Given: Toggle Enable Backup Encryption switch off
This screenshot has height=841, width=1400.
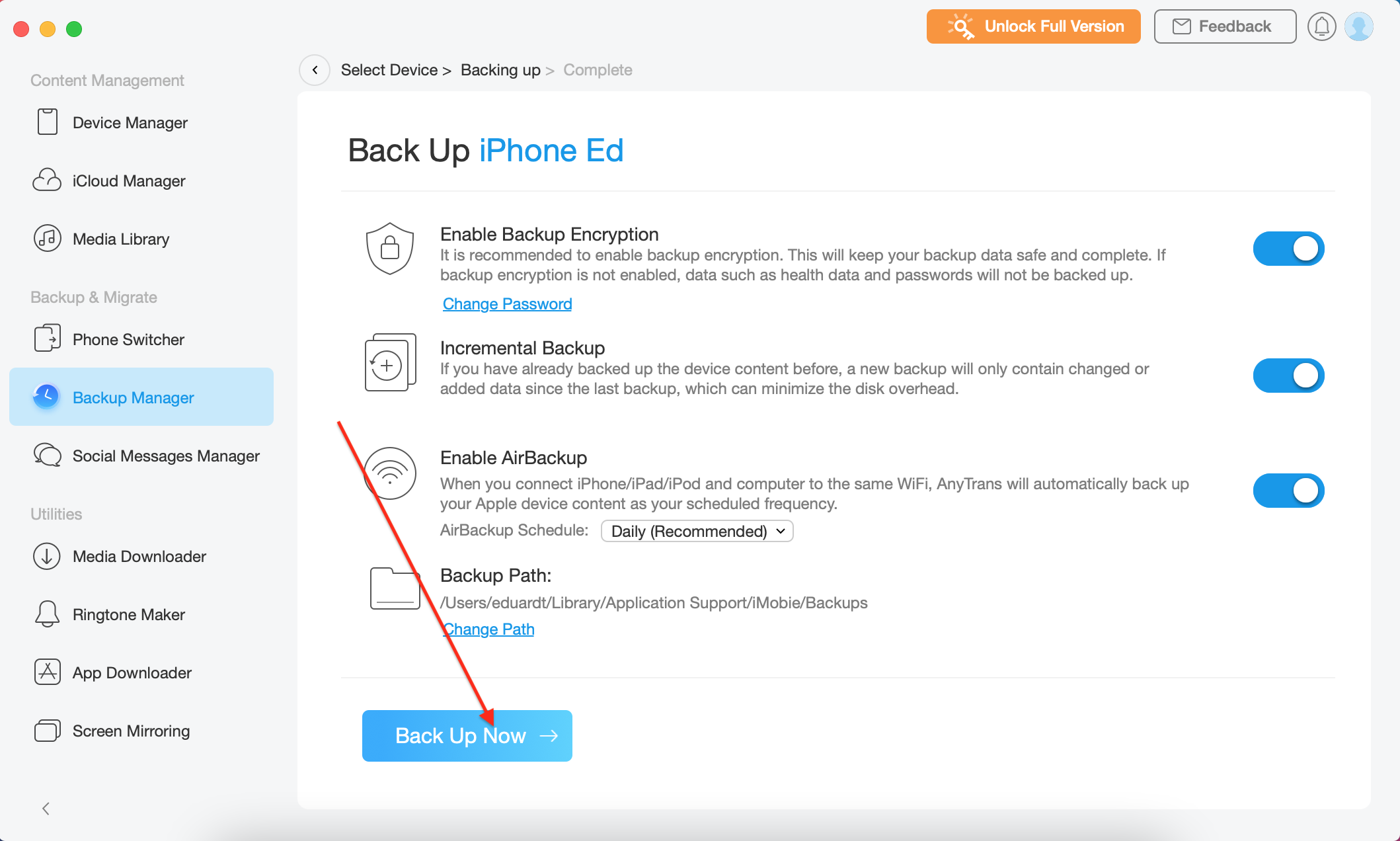Looking at the screenshot, I should click(x=1289, y=249).
